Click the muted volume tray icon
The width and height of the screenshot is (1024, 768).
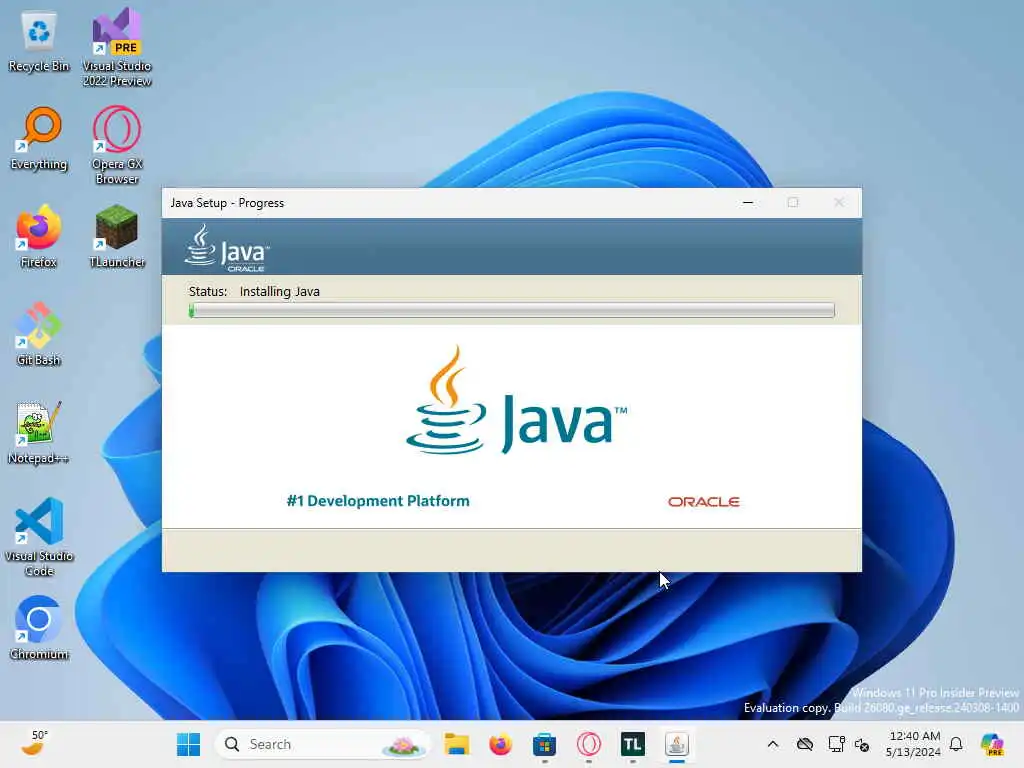(x=862, y=745)
